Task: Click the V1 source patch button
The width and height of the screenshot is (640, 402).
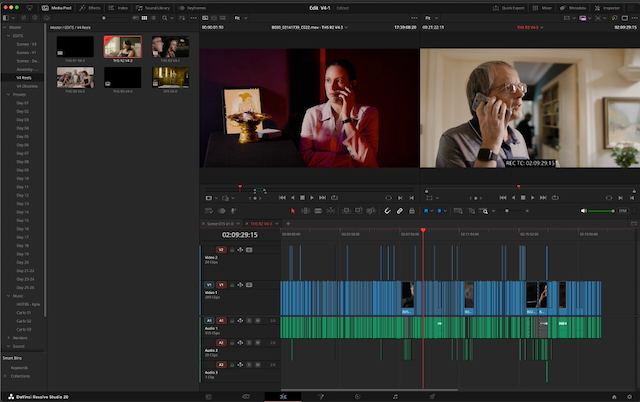Action: pos(209,285)
